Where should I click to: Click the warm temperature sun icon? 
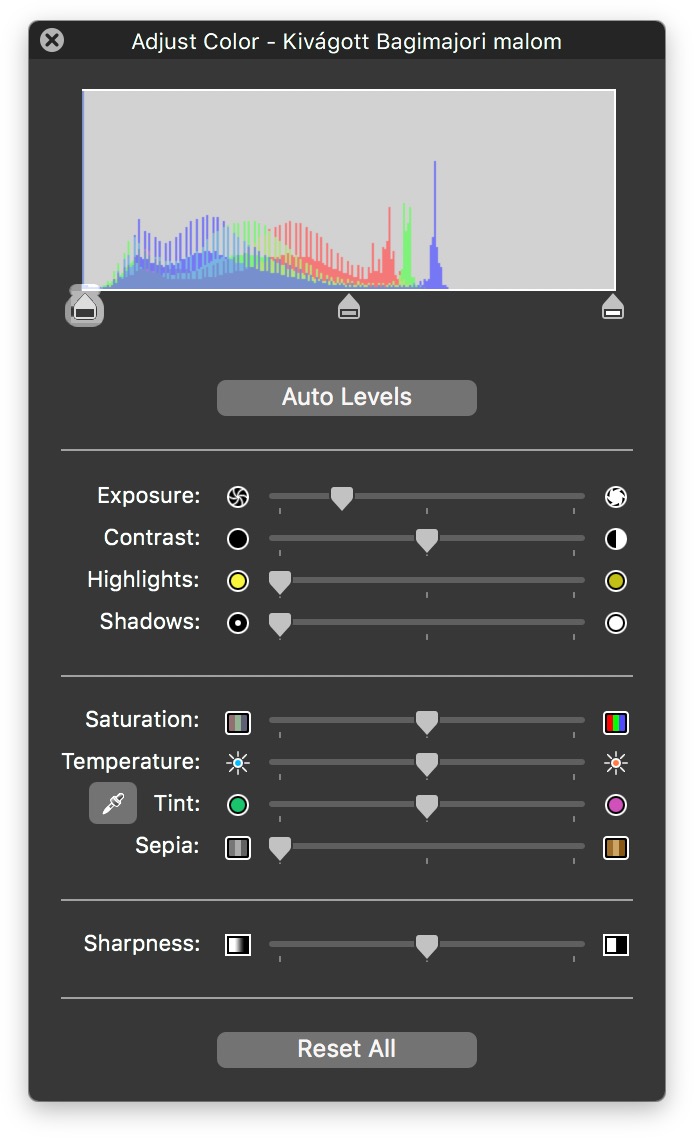click(x=616, y=763)
